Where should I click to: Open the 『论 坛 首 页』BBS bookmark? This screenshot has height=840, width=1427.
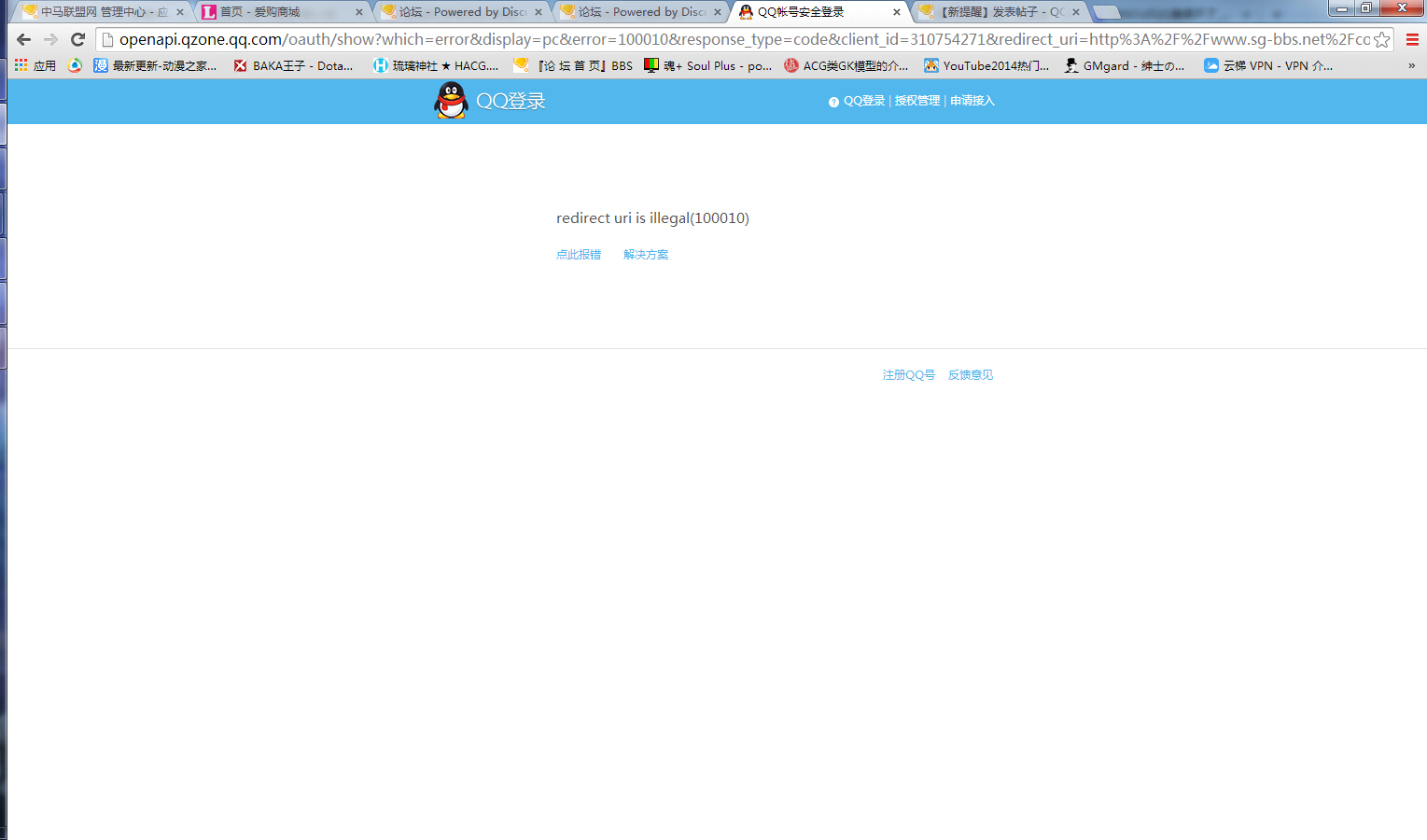click(x=573, y=66)
